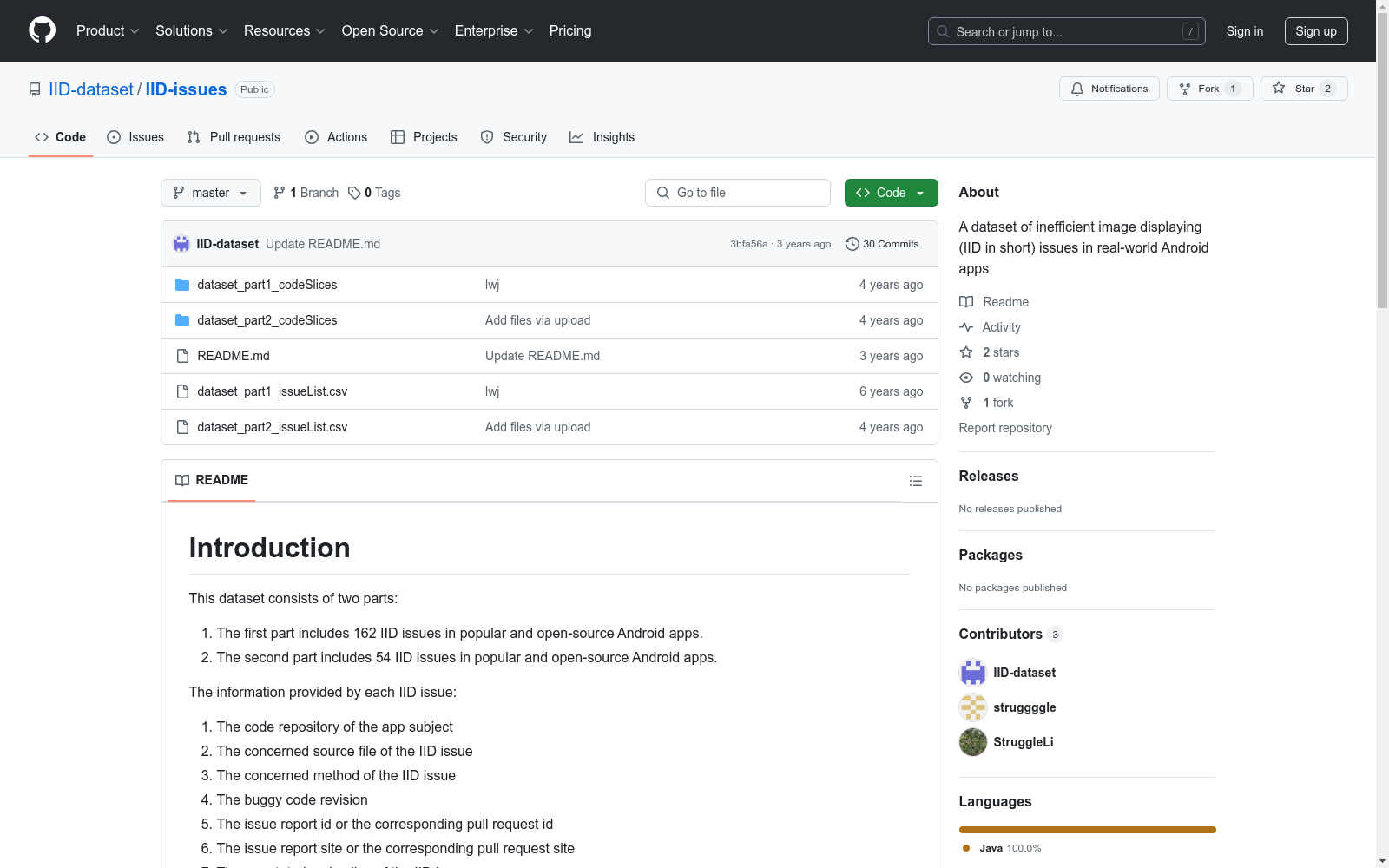Image resolution: width=1389 pixels, height=868 pixels.
Task: Click the Sign in link
Action: pyautogui.click(x=1245, y=31)
